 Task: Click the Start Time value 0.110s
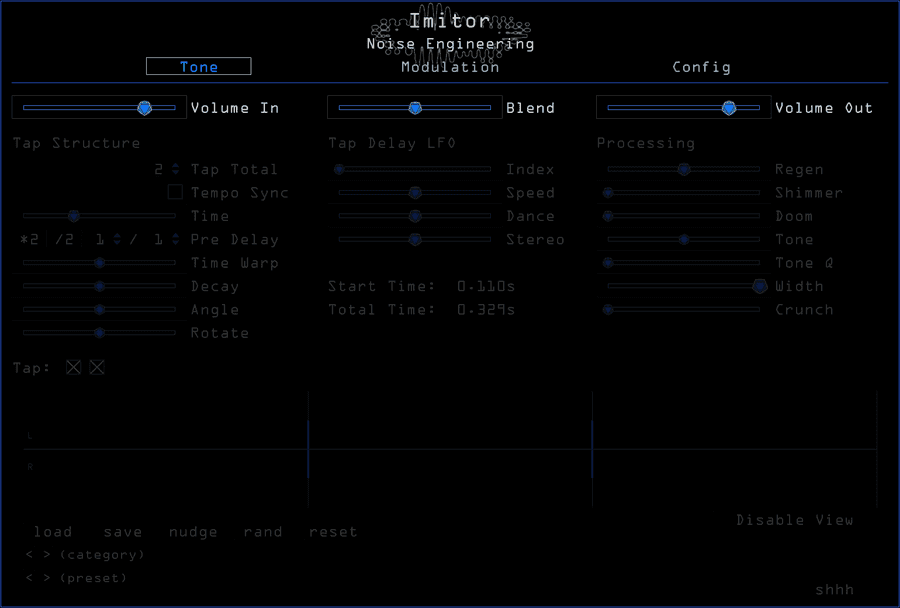(x=486, y=286)
